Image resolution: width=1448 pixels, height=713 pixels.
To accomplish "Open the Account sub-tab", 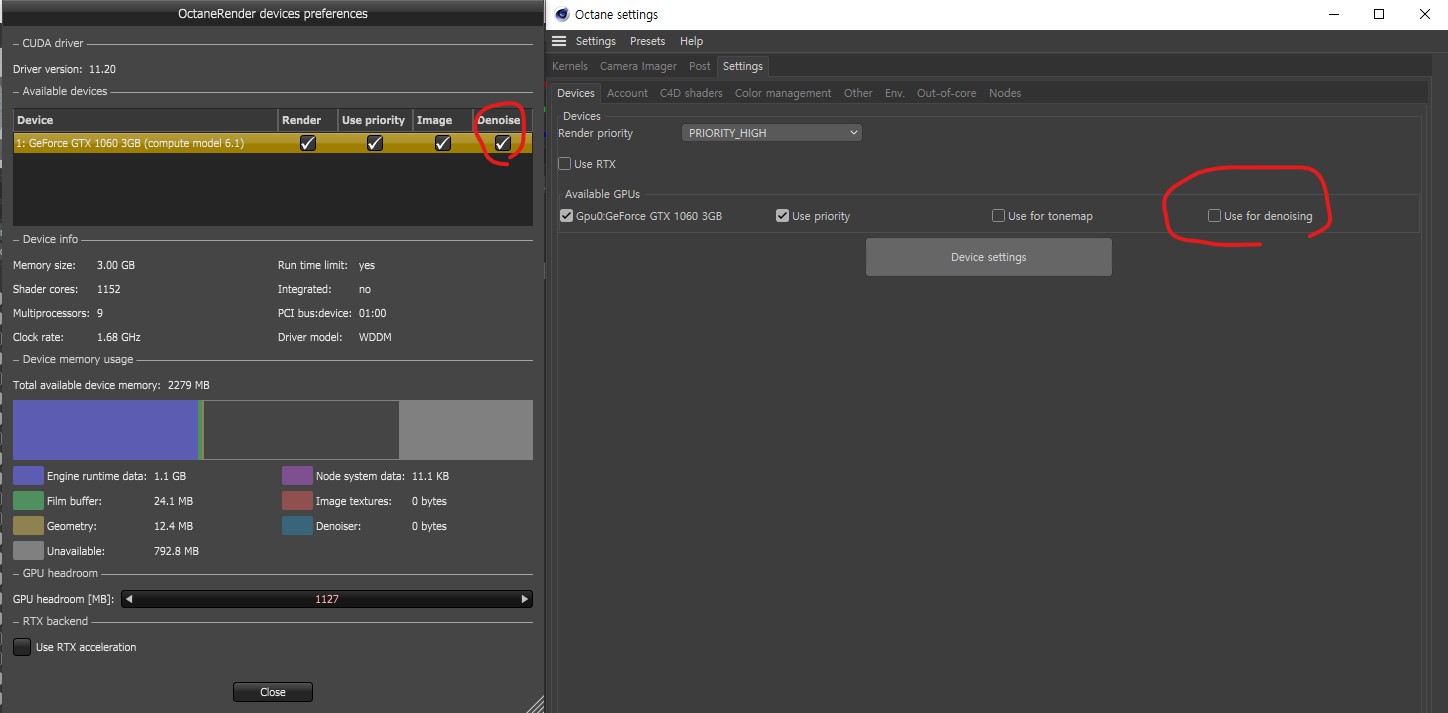I will (627, 93).
